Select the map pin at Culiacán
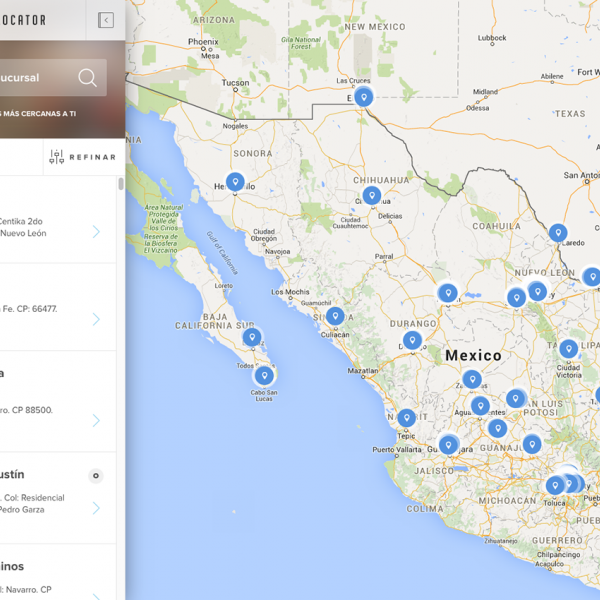600x600 pixels. [335, 316]
